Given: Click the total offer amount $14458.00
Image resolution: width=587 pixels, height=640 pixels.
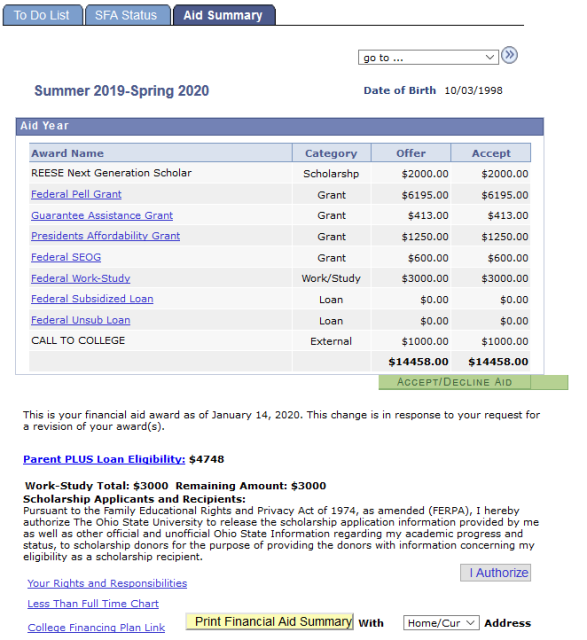Looking at the screenshot, I should point(418,362).
